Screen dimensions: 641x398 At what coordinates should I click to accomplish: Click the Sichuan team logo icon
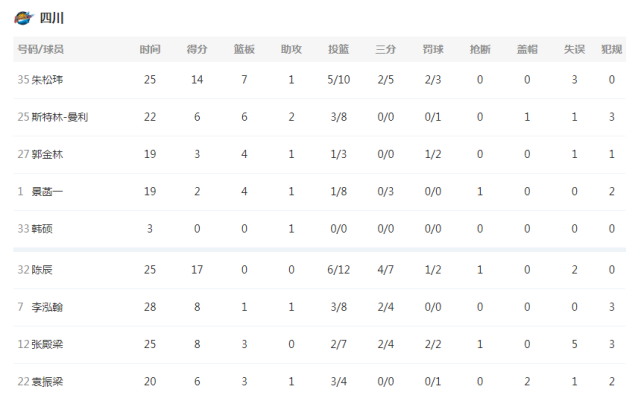pyautogui.click(x=23, y=18)
